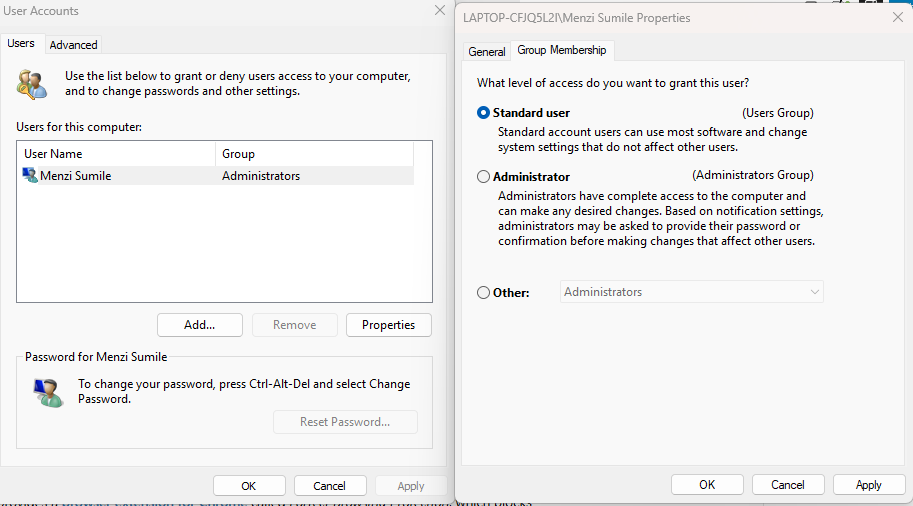This screenshot has height=506, width=913.
Task: Click the User Name column header
Action: (116, 154)
